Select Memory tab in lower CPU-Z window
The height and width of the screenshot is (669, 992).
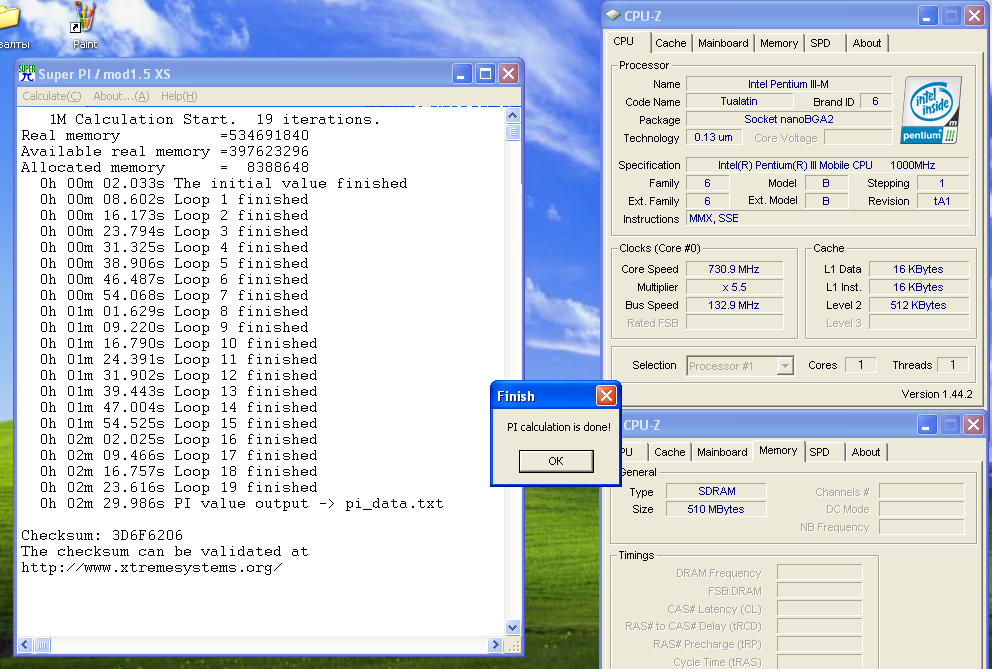click(x=778, y=450)
